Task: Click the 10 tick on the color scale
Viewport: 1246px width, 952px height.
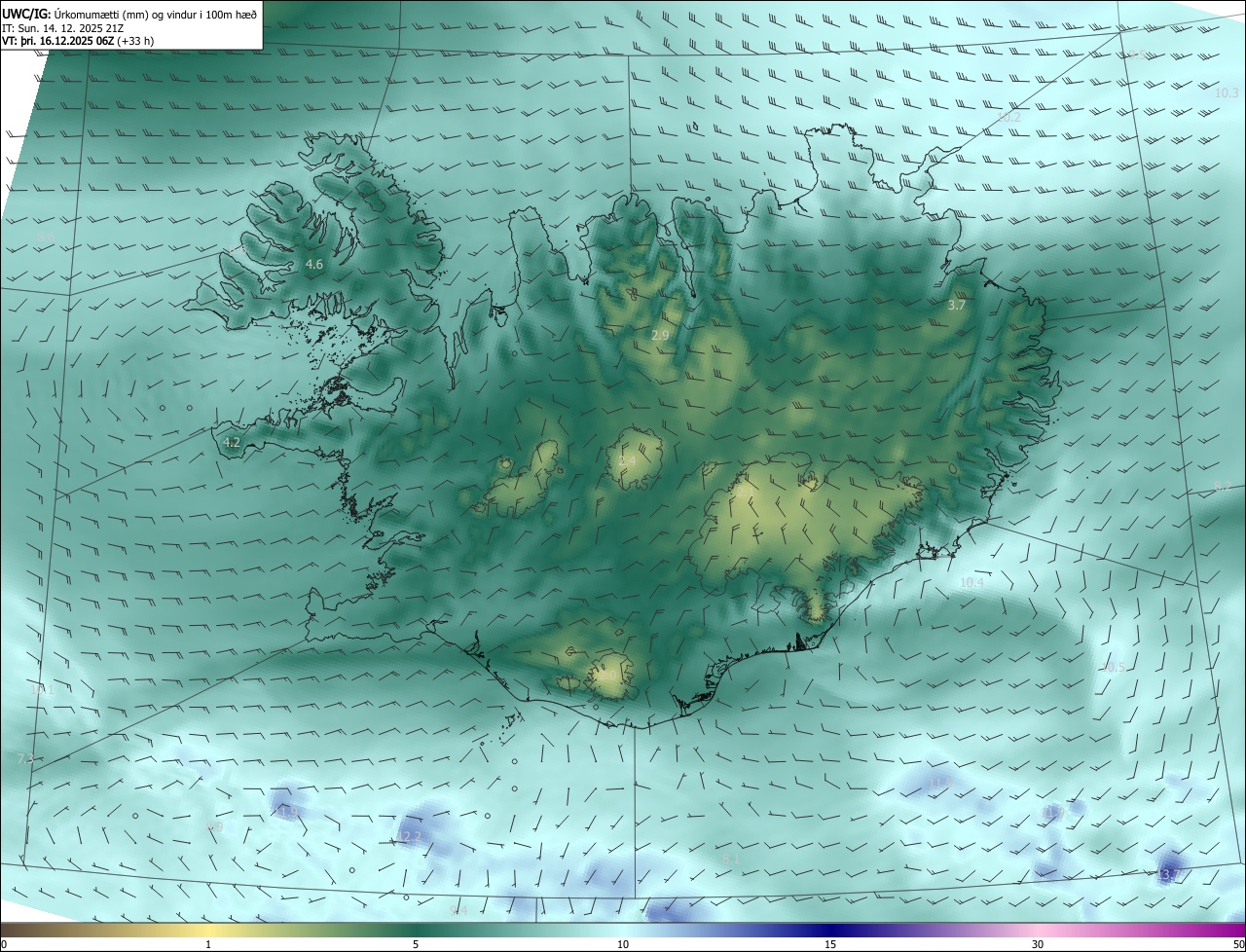Action: point(623,944)
